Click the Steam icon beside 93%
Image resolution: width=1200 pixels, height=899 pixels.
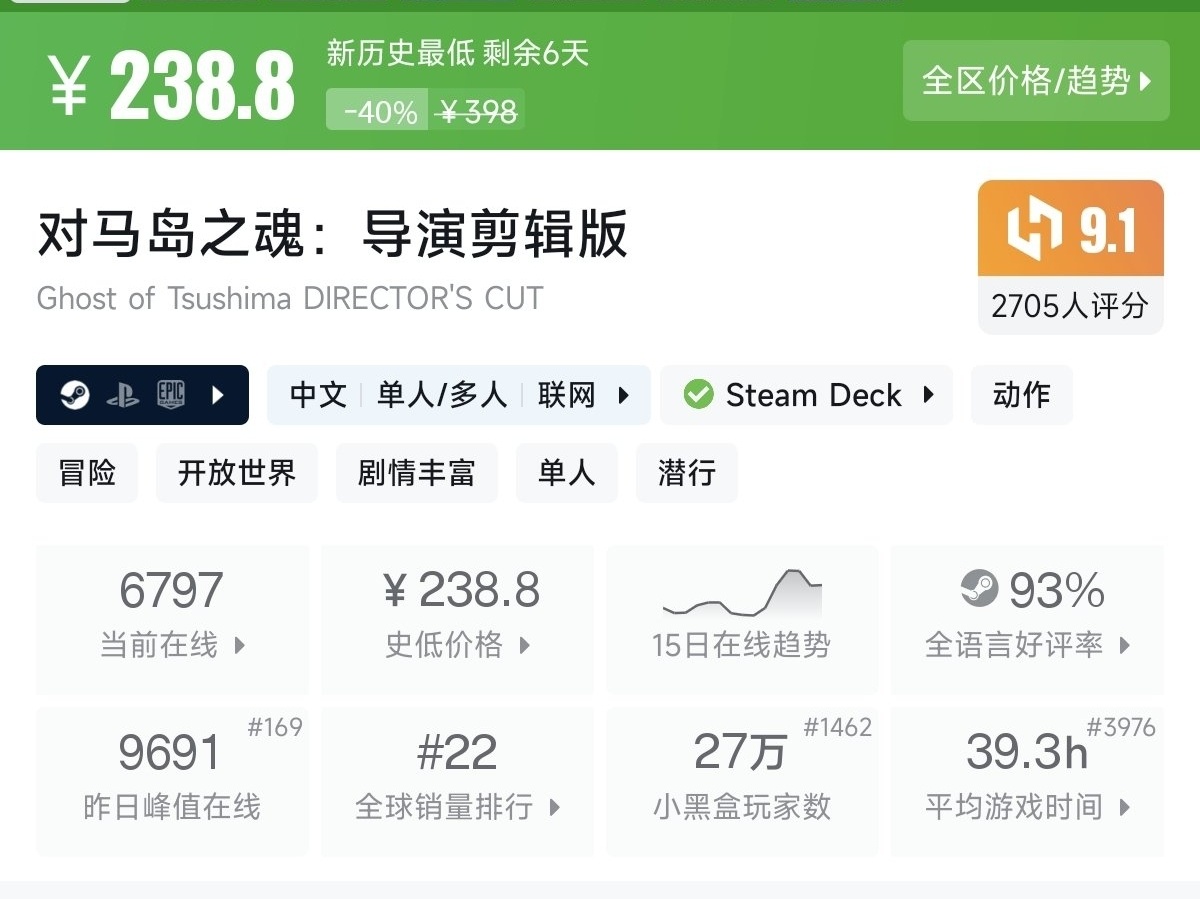[979, 589]
